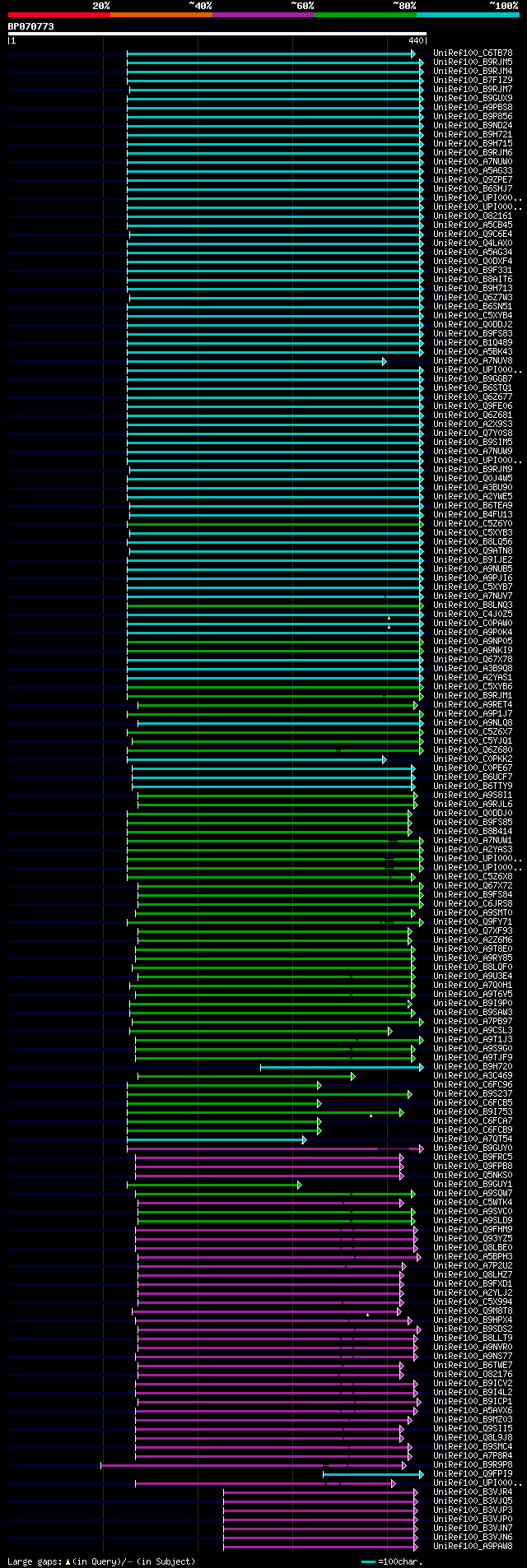Open the UniRef100_Q9ZPE7 hit label
Screen dimensions: 527x1568
[x=473, y=180]
